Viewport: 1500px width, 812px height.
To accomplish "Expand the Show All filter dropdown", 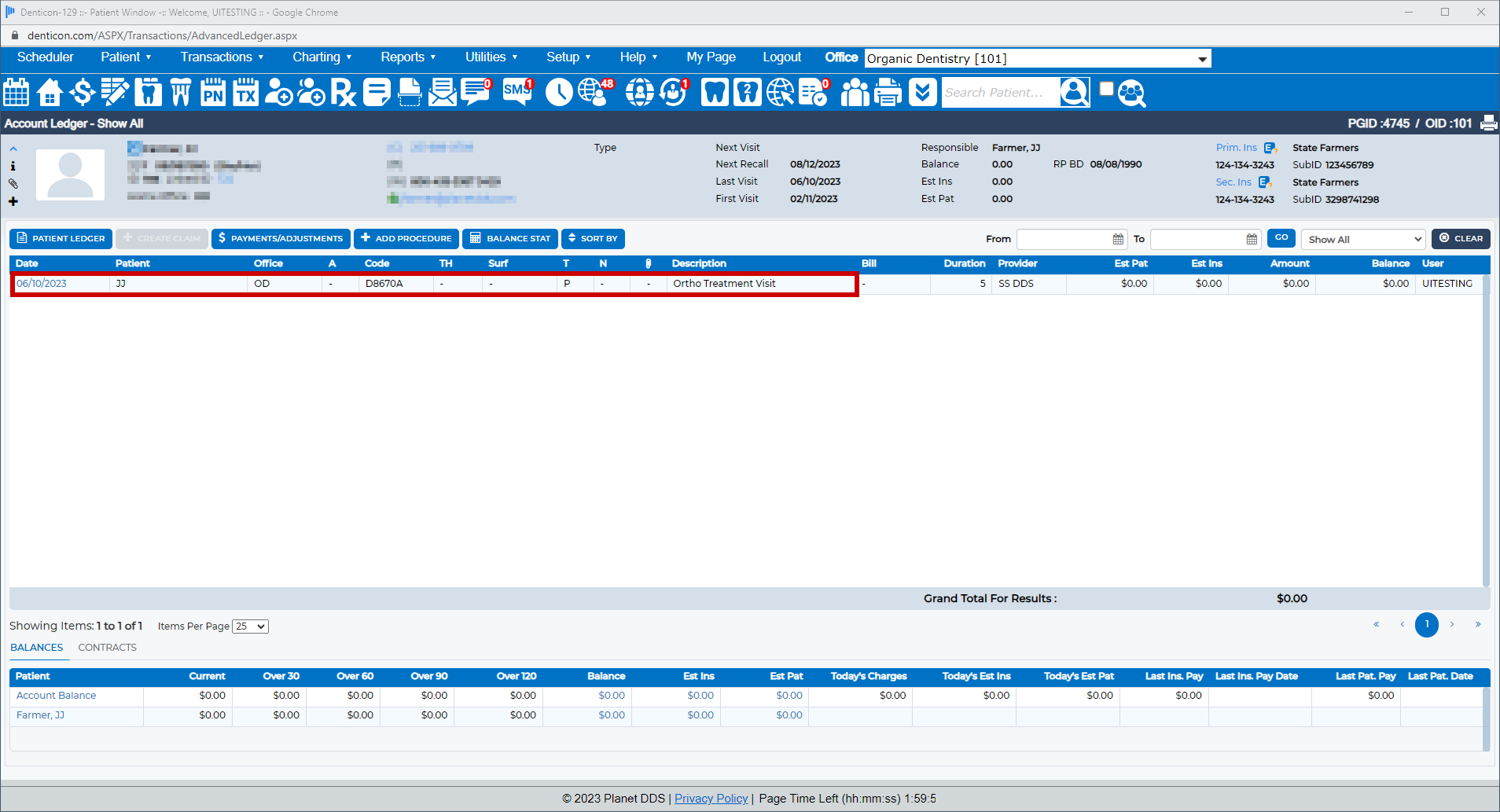I will (x=1363, y=239).
